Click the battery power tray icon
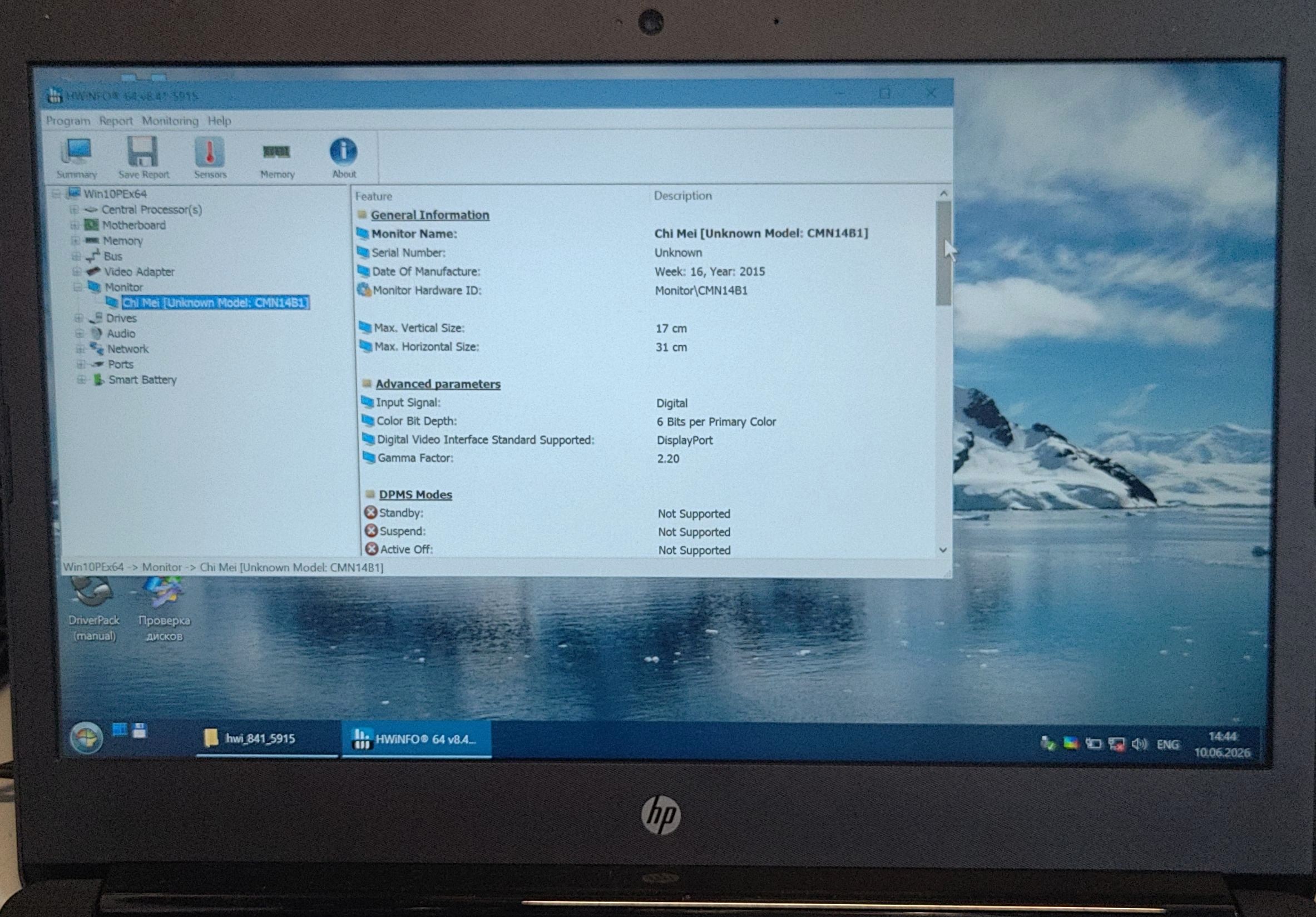The width and height of the screenshot is (1316, 917). pos(1093,744)
